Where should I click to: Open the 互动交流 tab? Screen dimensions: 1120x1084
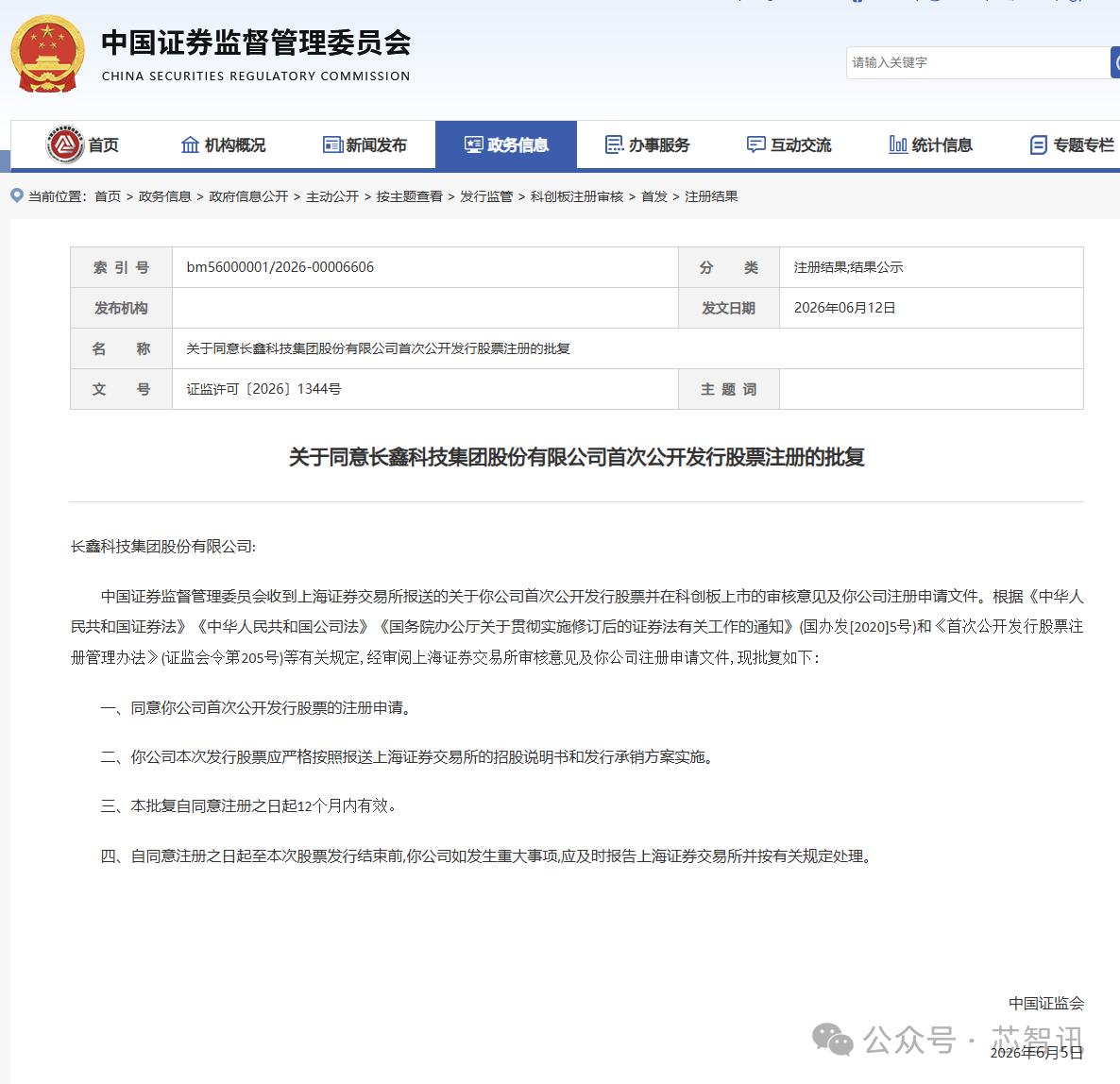click(789, 145)
